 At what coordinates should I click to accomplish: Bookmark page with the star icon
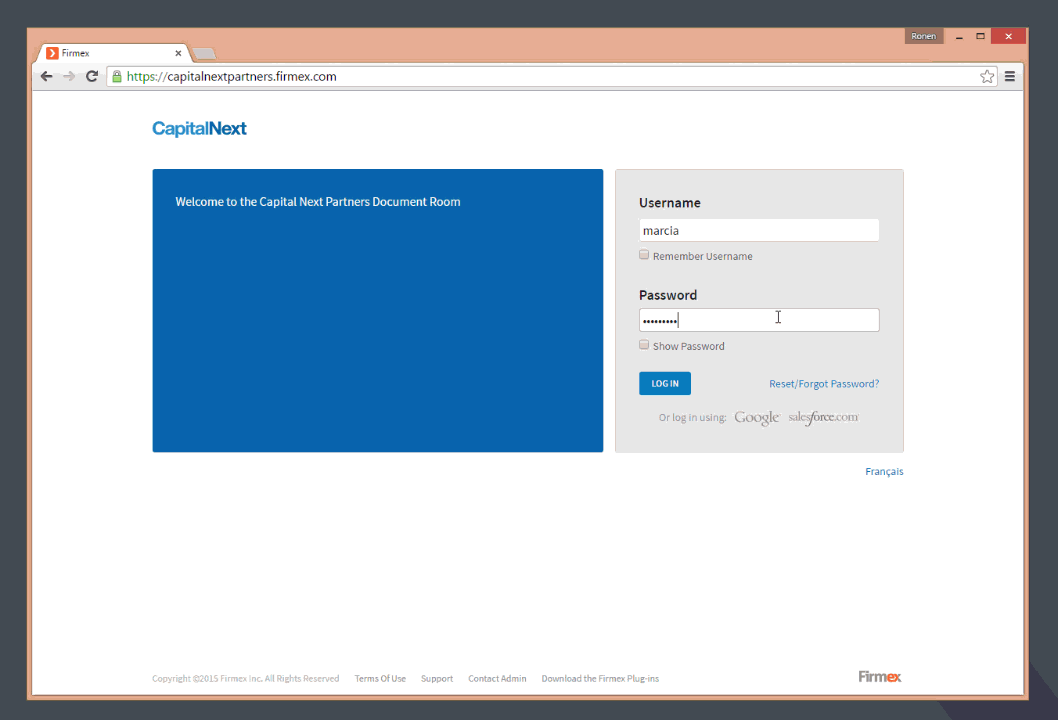coord(987,76)
